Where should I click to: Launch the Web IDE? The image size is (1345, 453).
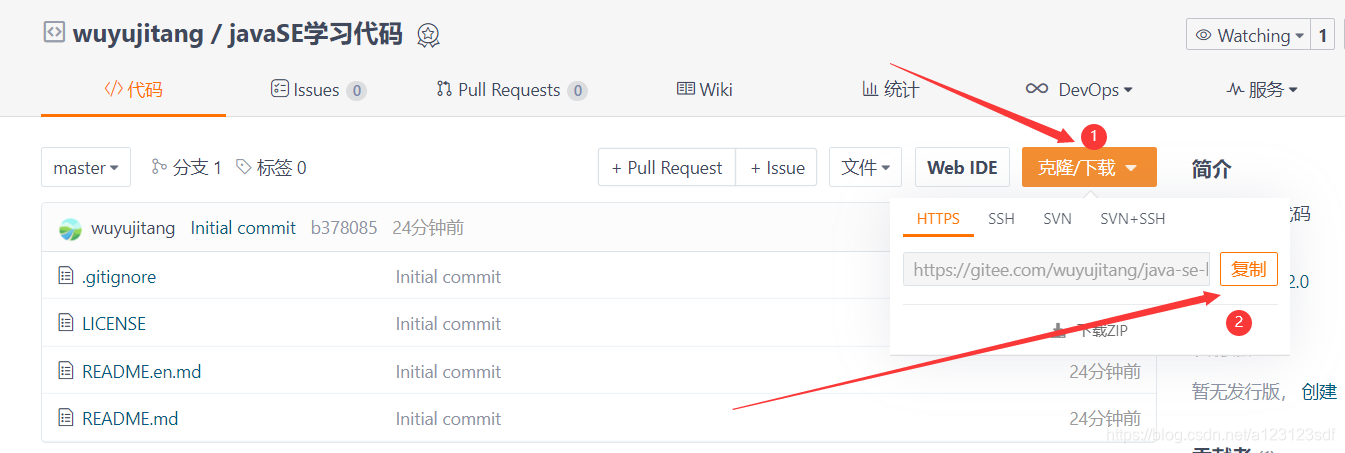(962, 168)
